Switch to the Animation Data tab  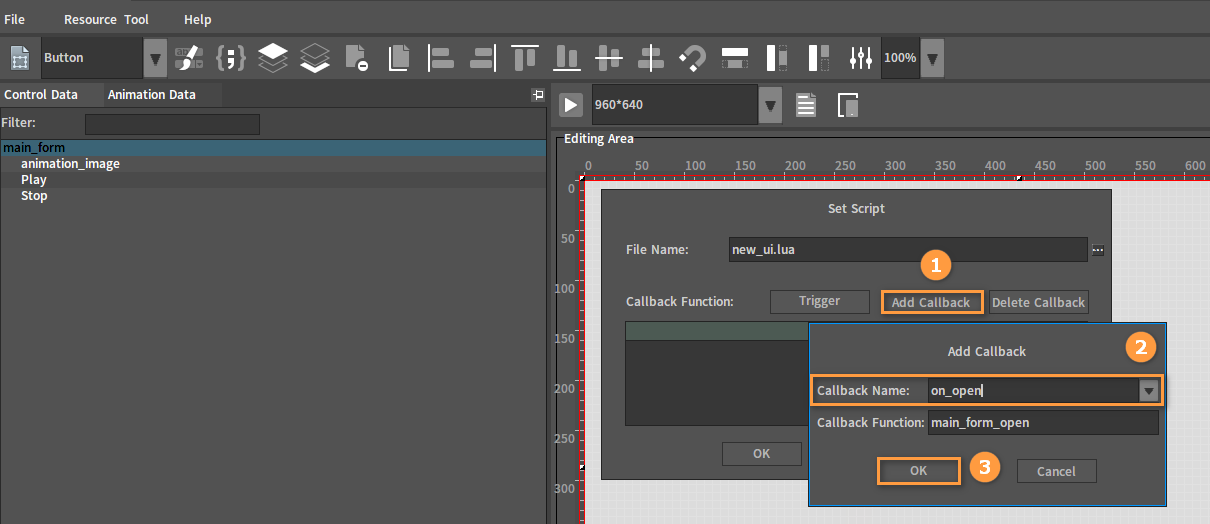[x=152, y=95]
